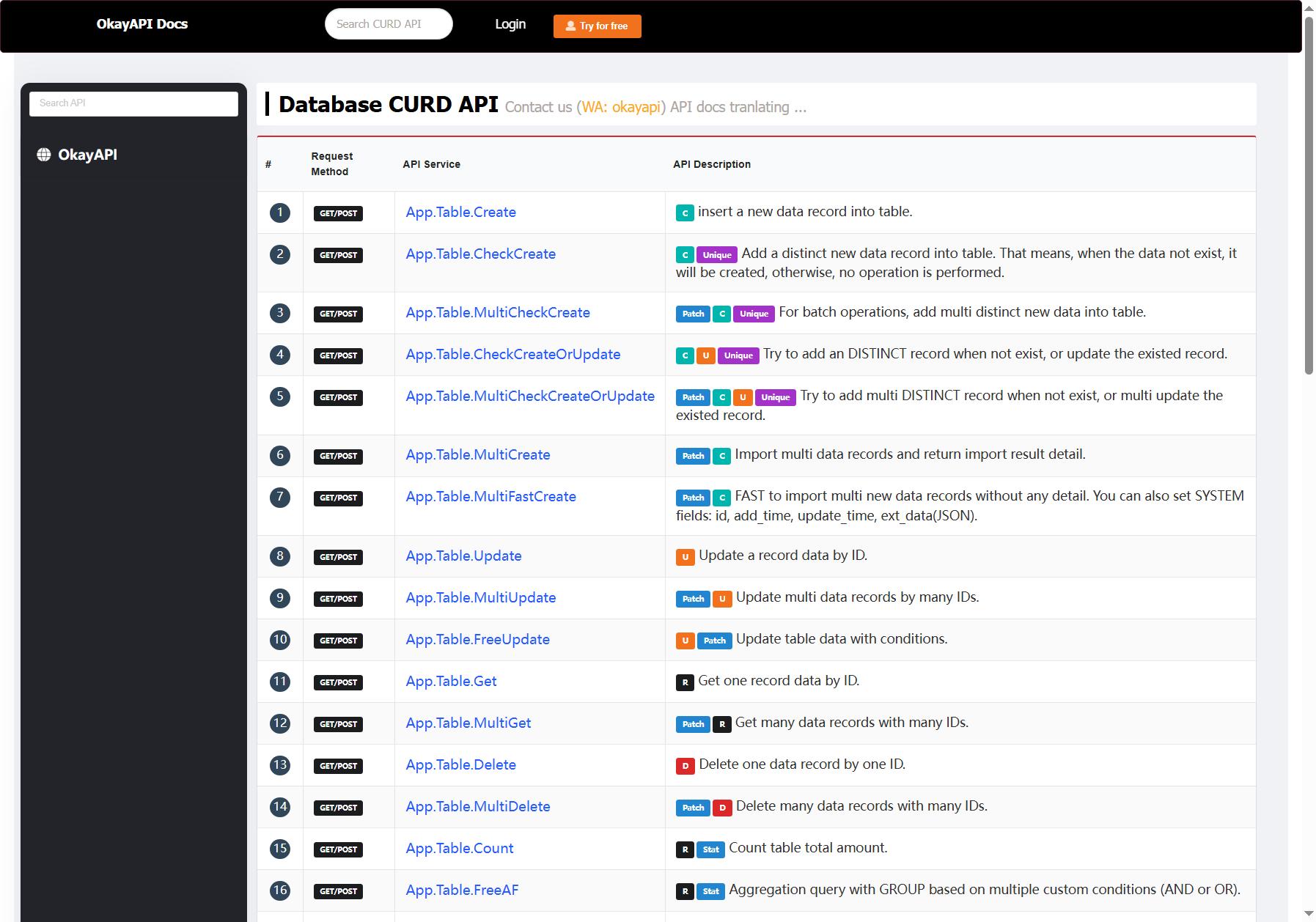Click the C badge in App.Table.MultiCheckCreate row
This screenshot has height=922, width=1316.
tap(722, 314)
